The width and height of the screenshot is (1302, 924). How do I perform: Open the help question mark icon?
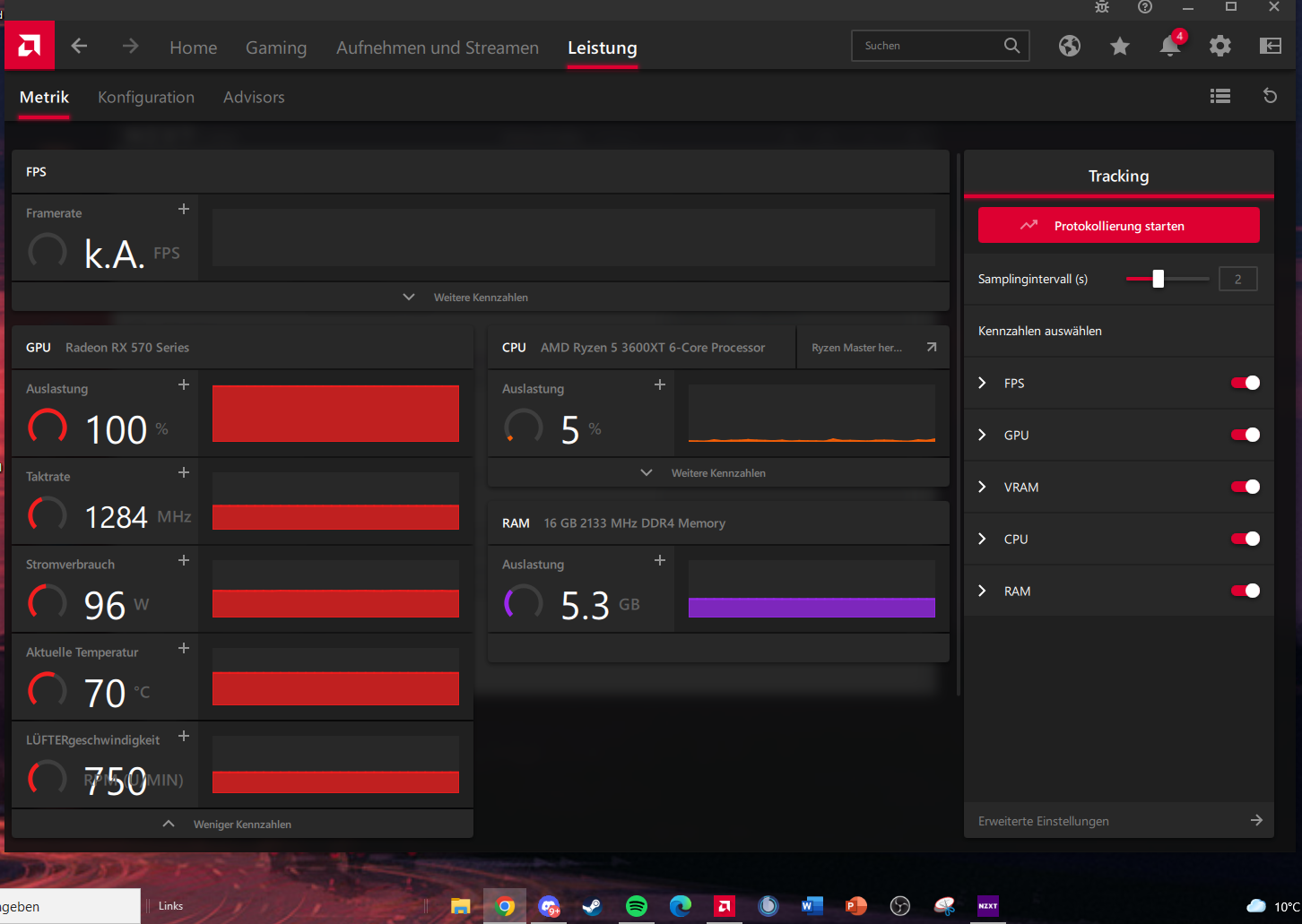(1145, 7)
